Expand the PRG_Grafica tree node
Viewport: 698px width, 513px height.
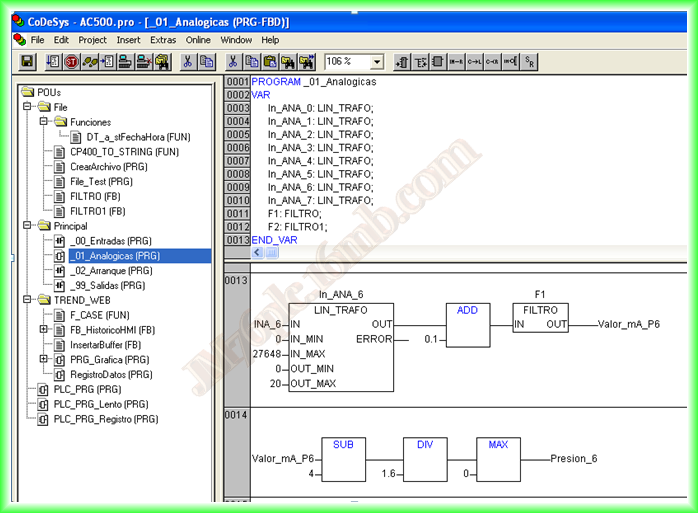43,359
